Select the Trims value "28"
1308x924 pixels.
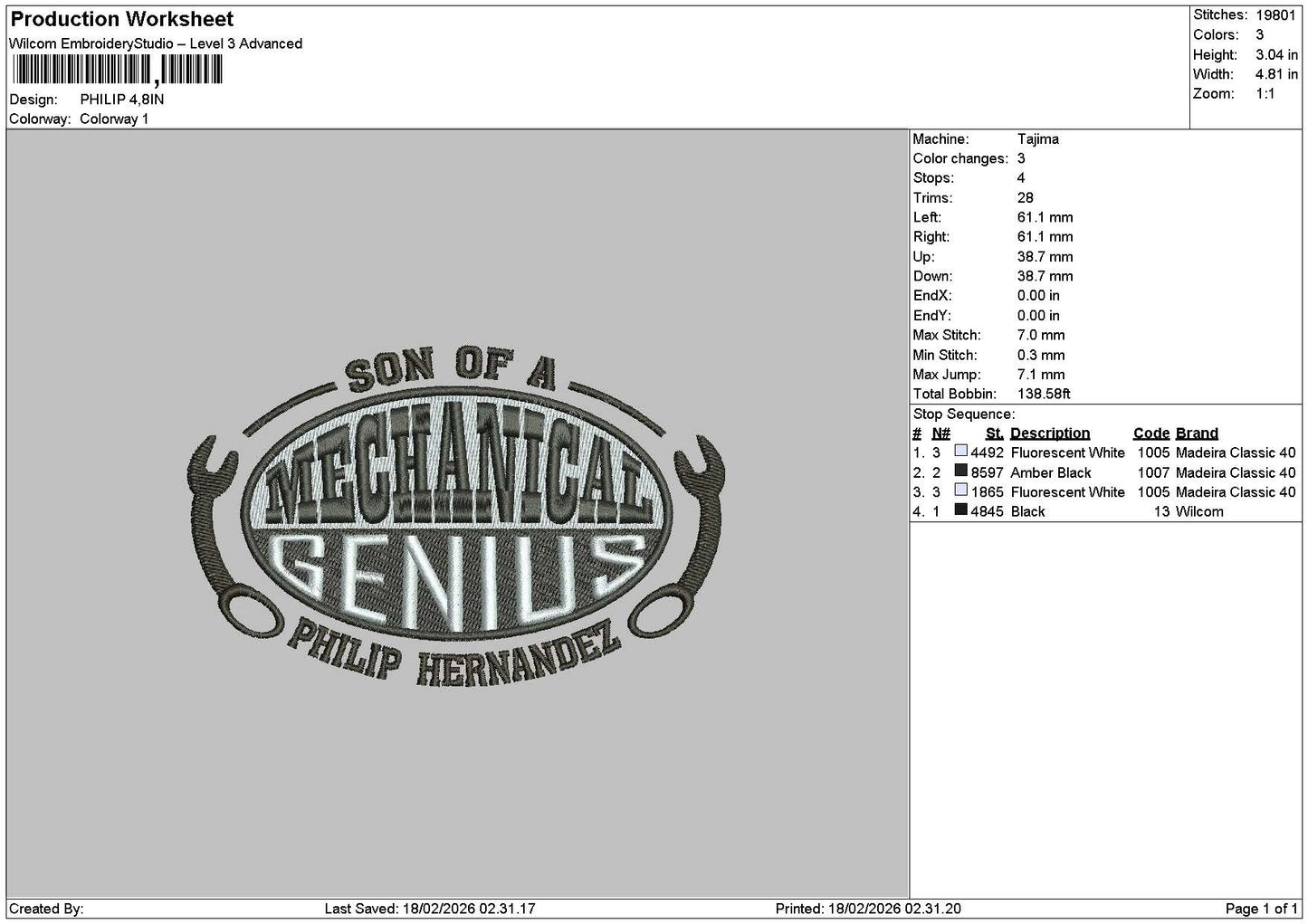[x=1026, y=198]
